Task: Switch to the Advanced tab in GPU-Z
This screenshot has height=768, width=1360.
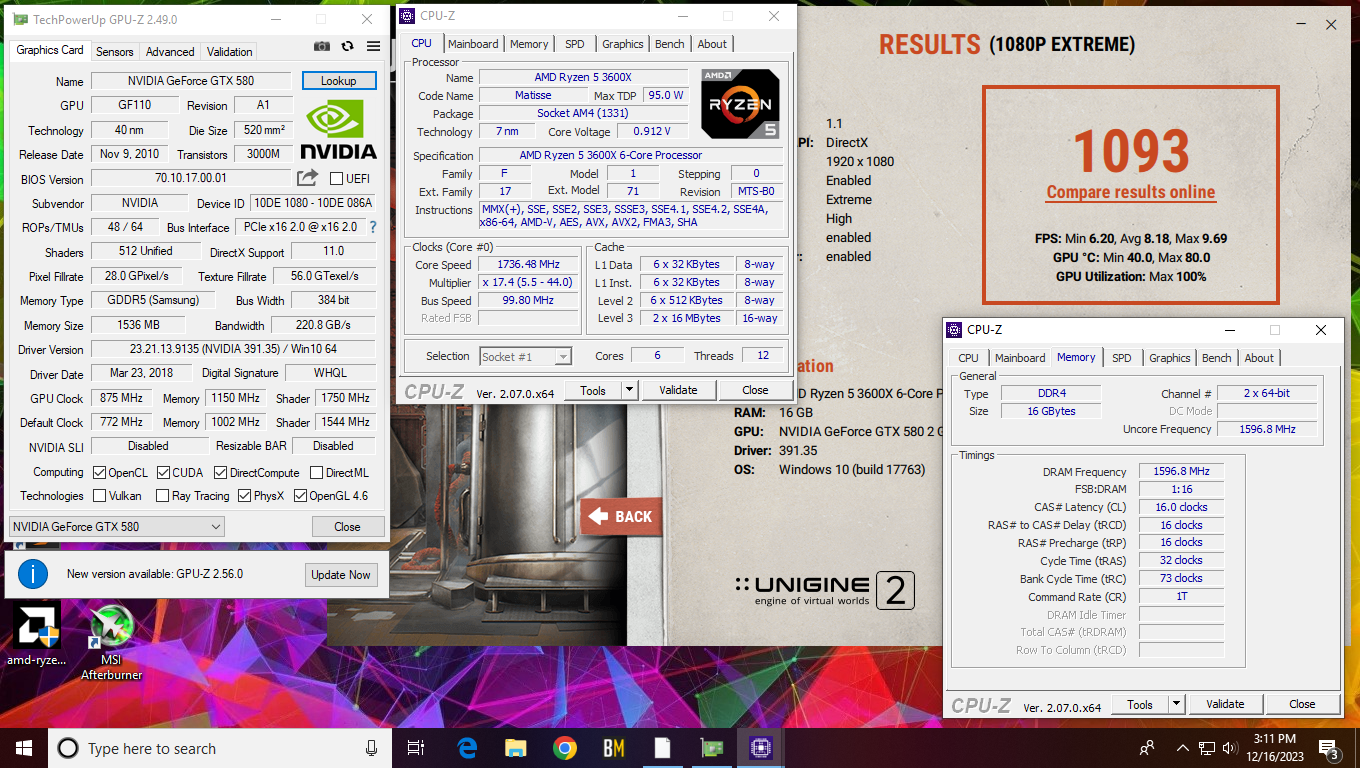Action: pyautogui.click(x=170, y=52)
